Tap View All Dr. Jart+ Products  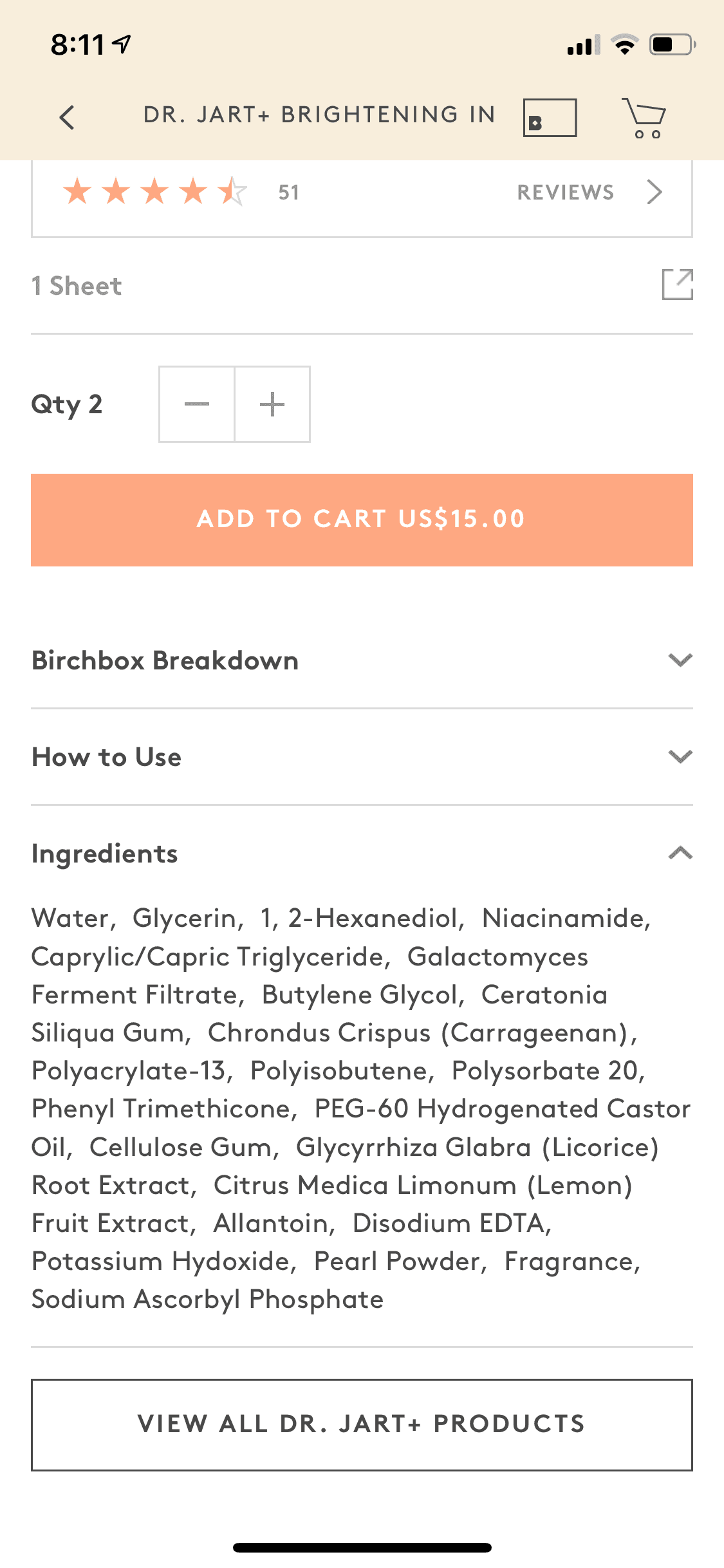click(362, 1424)
